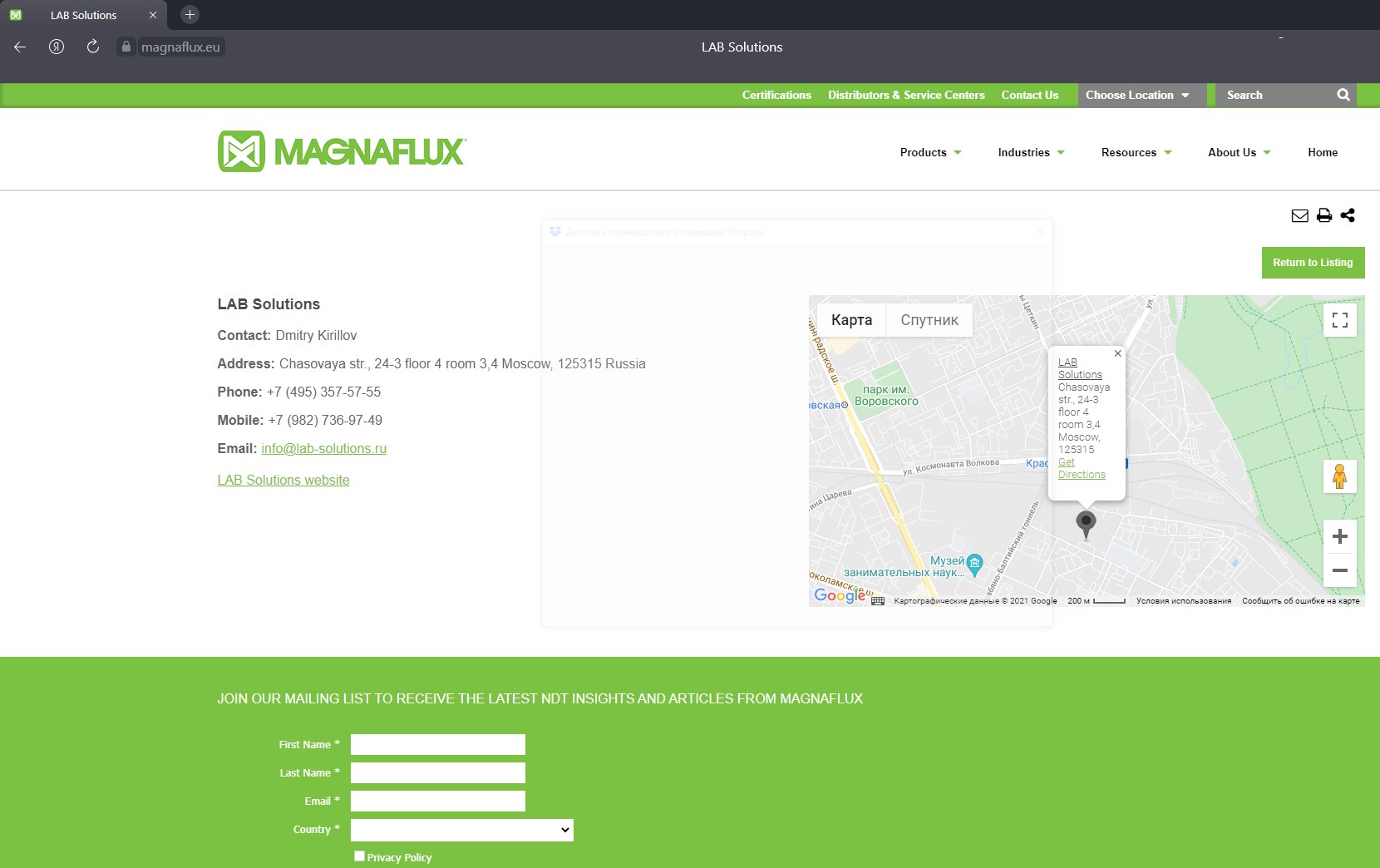Click the magnaflux.eu address bar
This screenshot has height=868, width=1380.
tap(180, 47)
